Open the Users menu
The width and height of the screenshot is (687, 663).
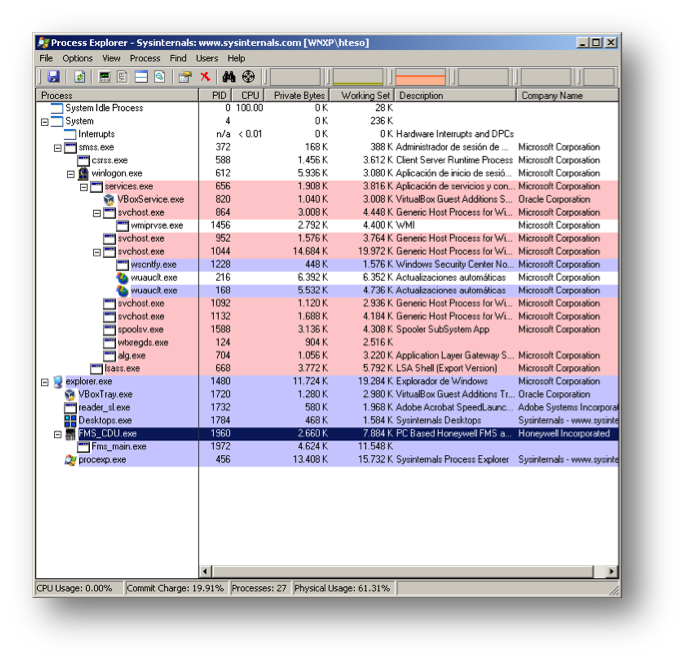207,58
